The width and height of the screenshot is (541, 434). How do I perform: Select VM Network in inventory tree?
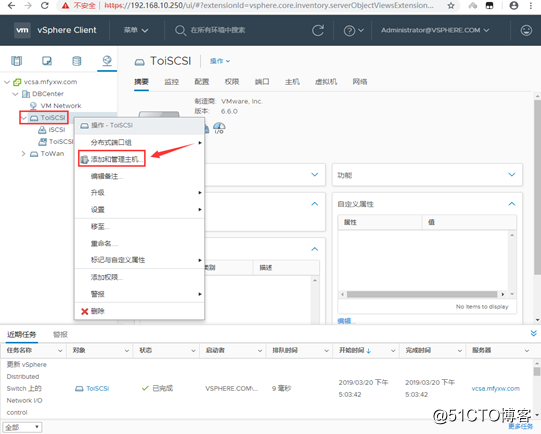pyautogui.click(x=61, y=106)
